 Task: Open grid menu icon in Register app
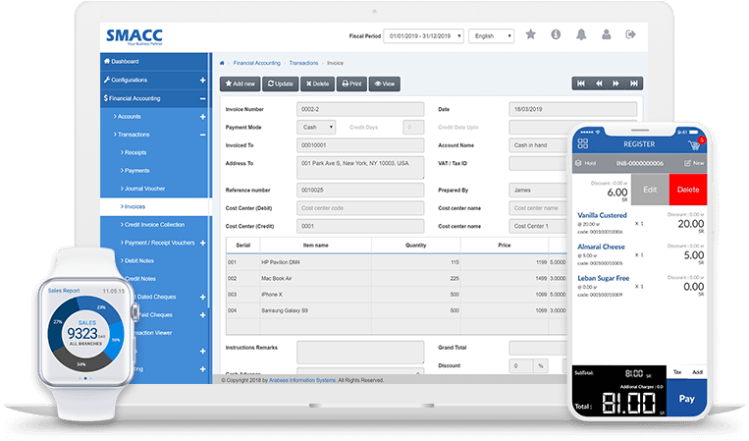(579, 143)
